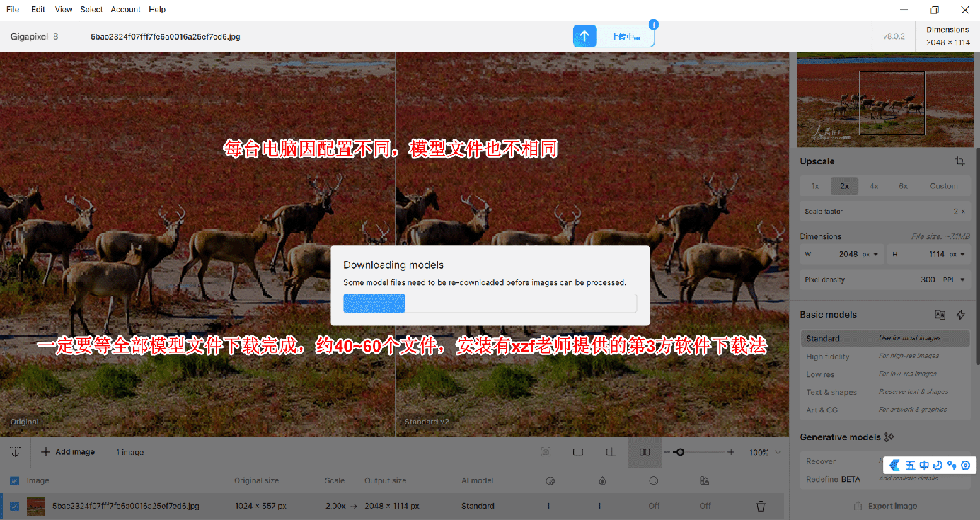Click the zoom out minus icon

coord(668,452)
